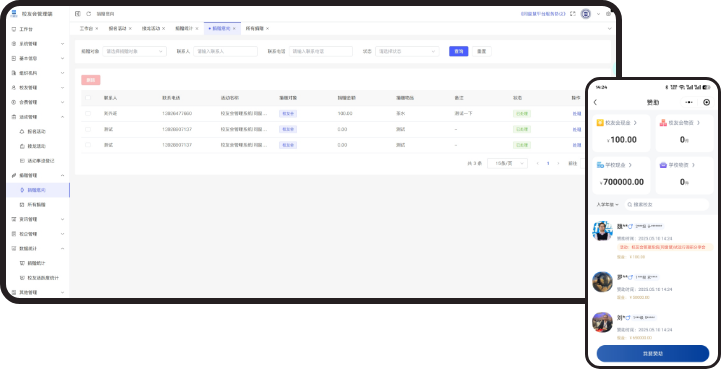Click page number 1 in pagination
The width and height of the screenshot is (721, 369).
[x=548, y=163]
